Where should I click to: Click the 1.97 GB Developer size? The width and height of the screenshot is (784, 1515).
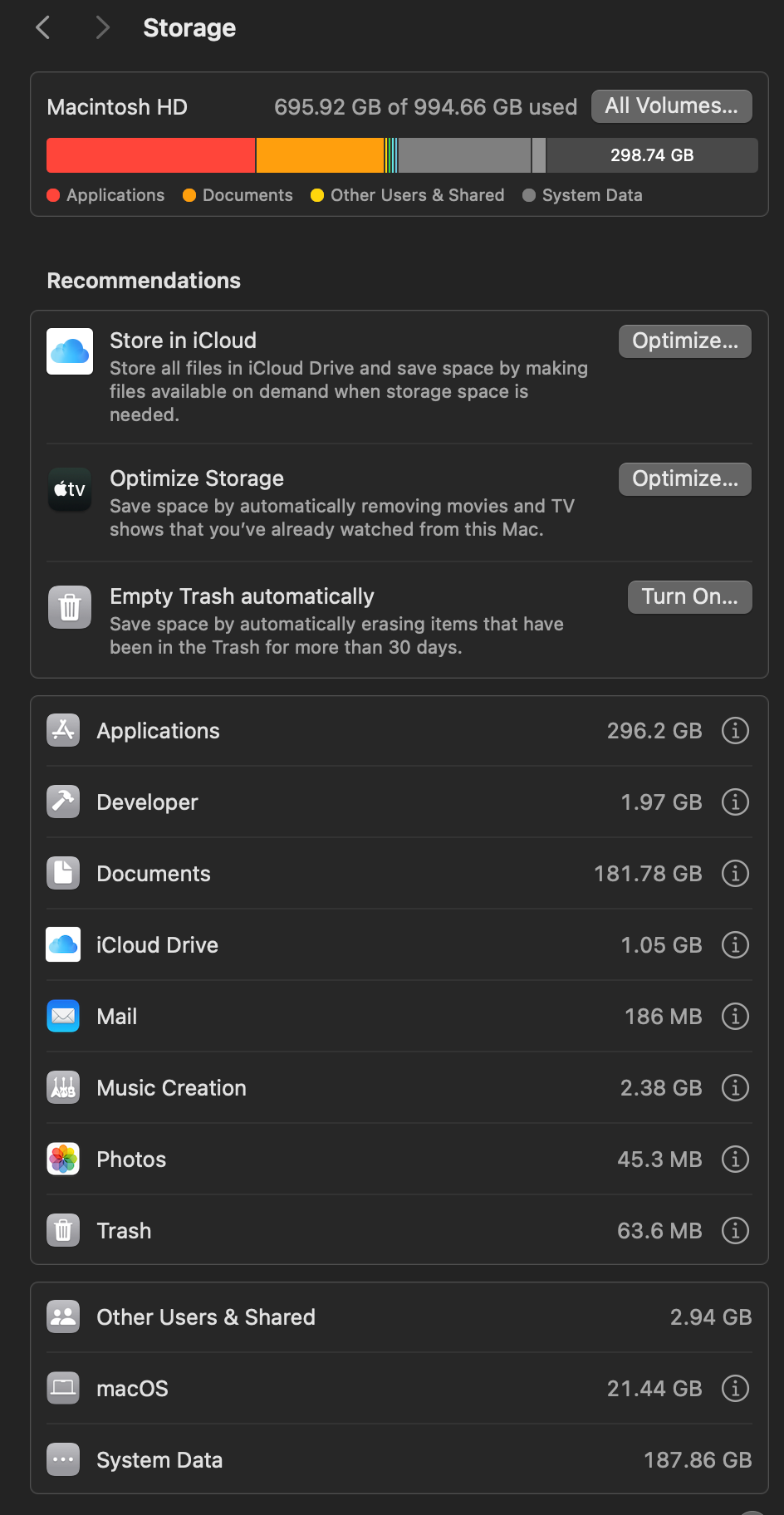click(x=661, y=802)
